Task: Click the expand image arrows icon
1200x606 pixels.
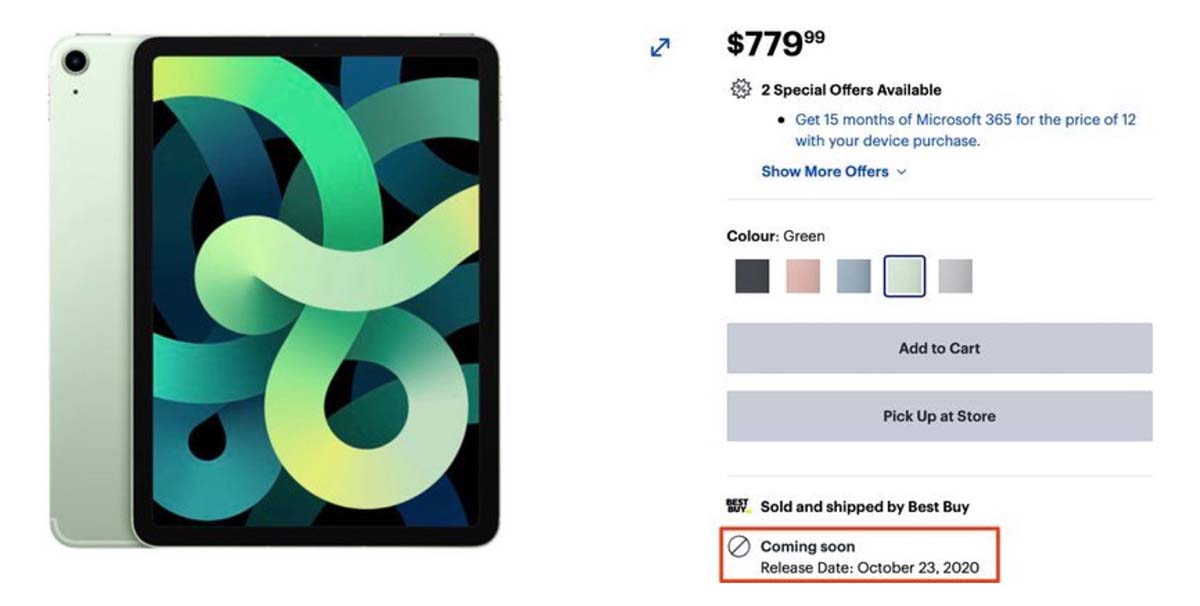Action: click(660, 47)
